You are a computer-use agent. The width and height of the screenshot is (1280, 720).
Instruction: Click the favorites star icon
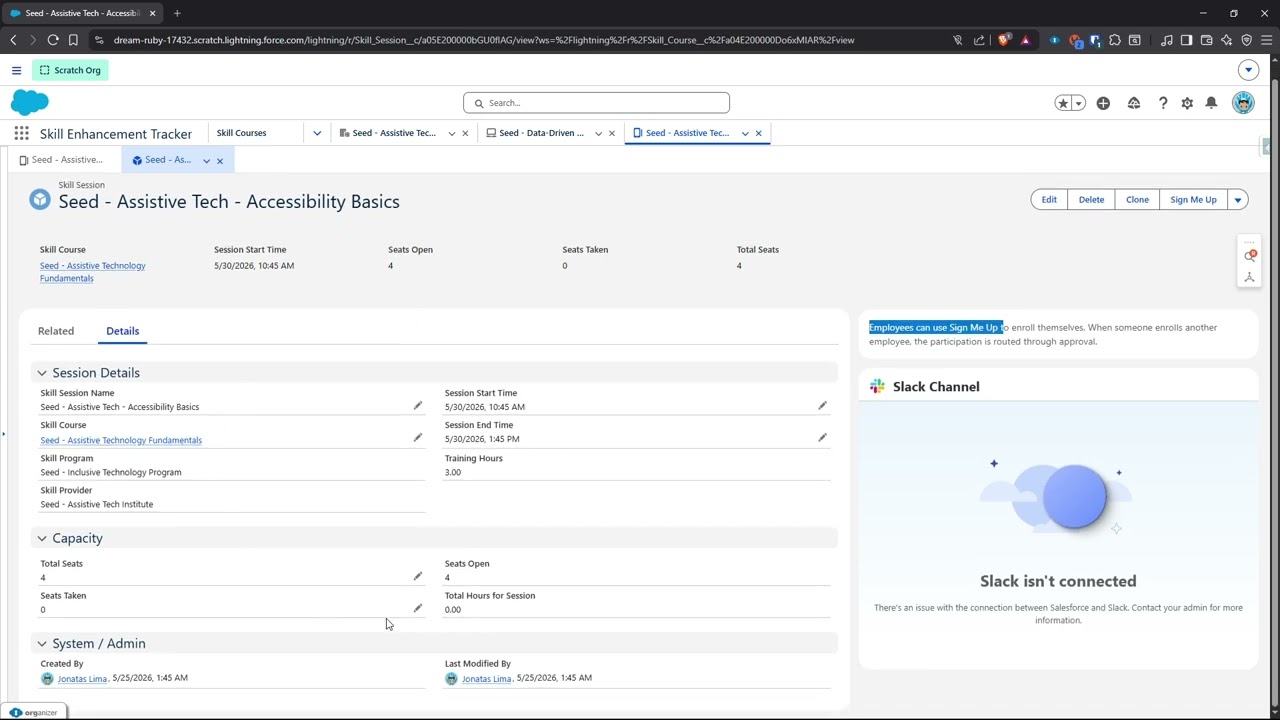(x=1063, y=103)
